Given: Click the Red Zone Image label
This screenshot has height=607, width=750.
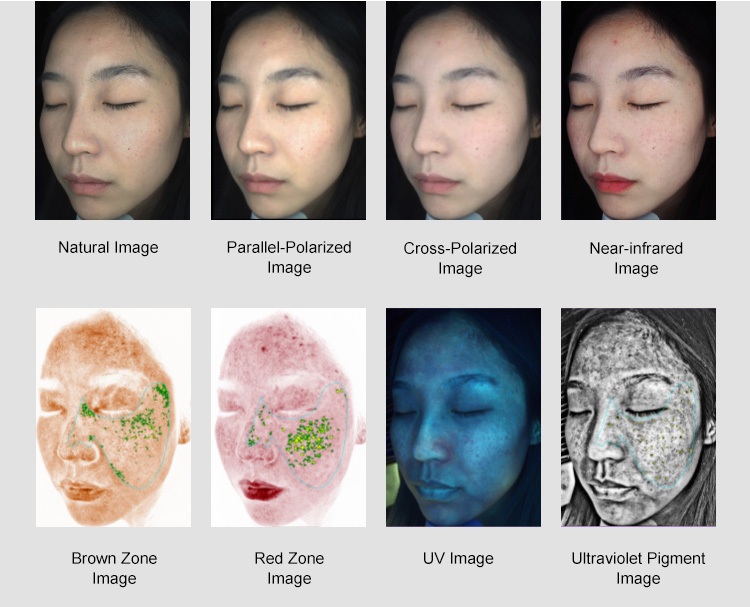Looking at the screenshot, I should pyautogui.click(x=289, y=568).
